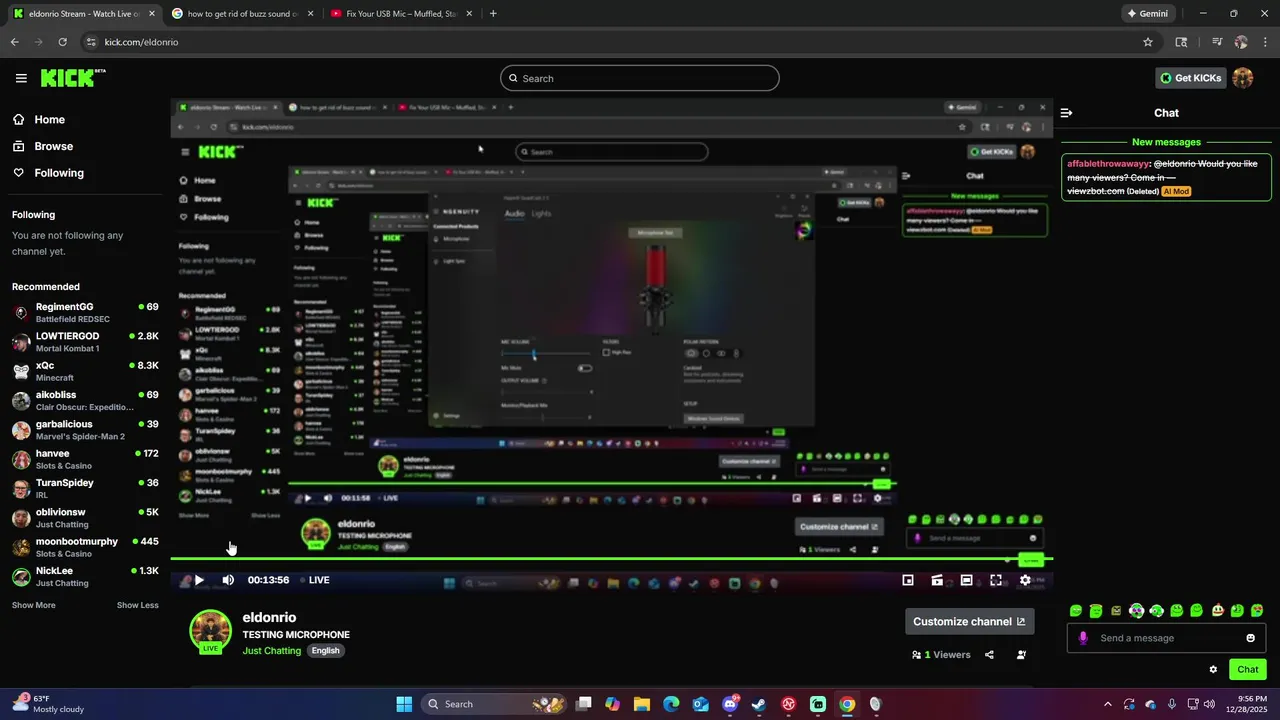This screenshot has width=1280, height=720.
Task: Open the emoji picker in message box
Action: pyautogui.click(x=1250, y=638)
